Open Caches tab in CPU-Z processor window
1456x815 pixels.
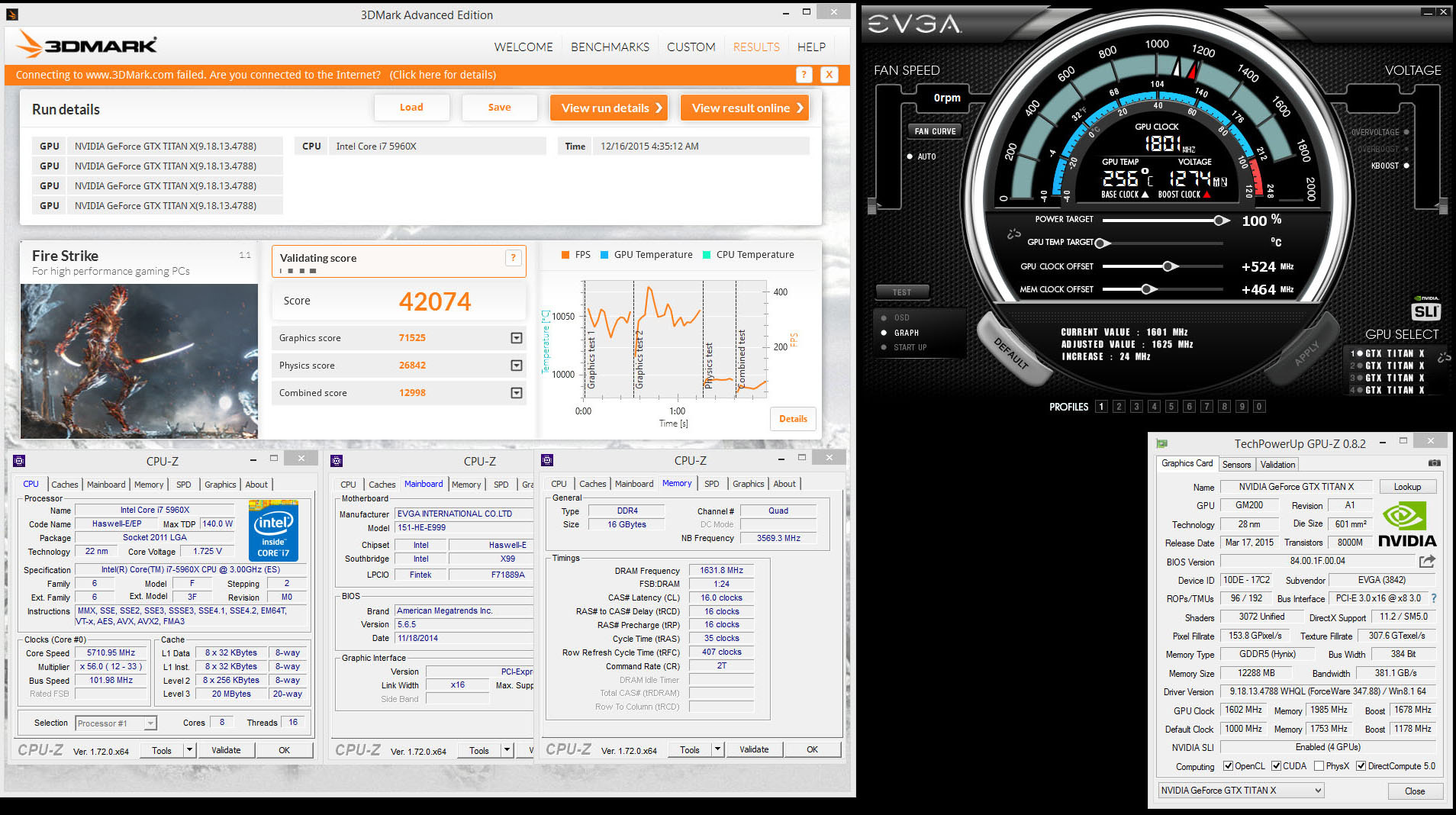[65, 485]
